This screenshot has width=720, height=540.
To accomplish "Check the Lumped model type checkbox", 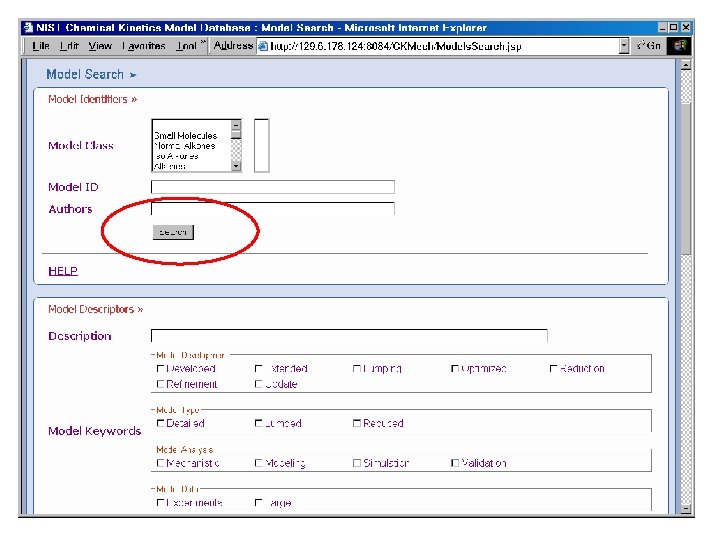I will pos(259,423).
